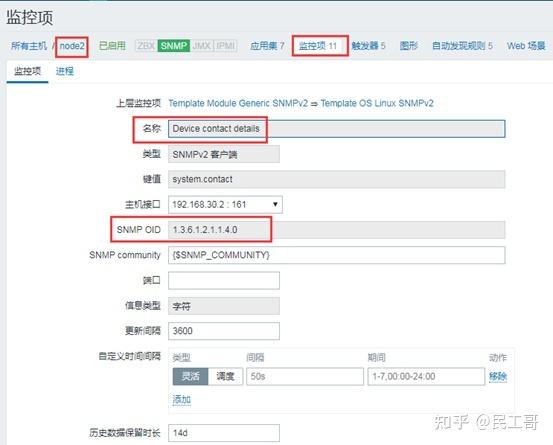Open Template OS Linux SNMPv2 link
Viewport: 553px width, 445px height.
(377, 103)
